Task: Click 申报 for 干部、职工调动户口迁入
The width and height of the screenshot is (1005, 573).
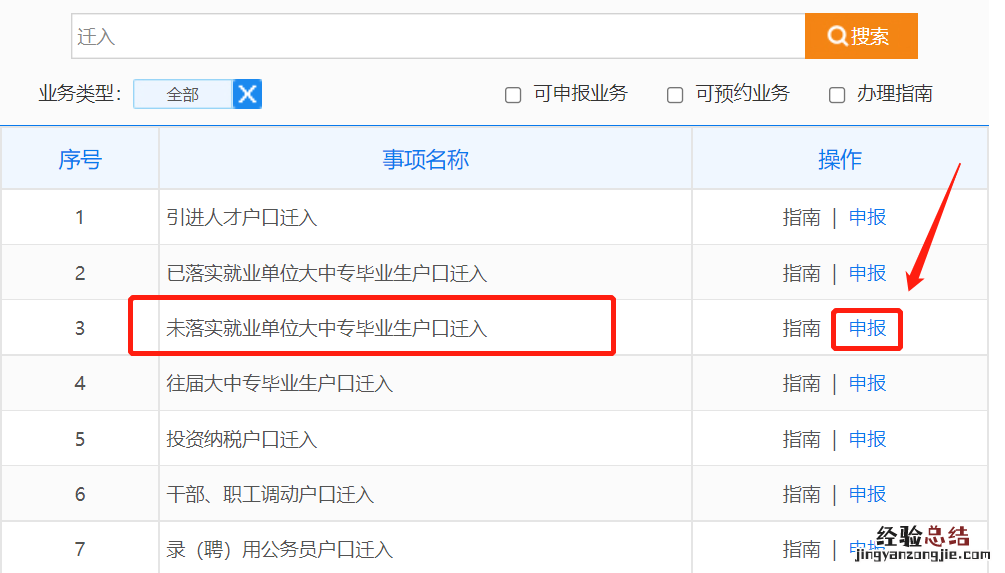Action: pos(867,494)
